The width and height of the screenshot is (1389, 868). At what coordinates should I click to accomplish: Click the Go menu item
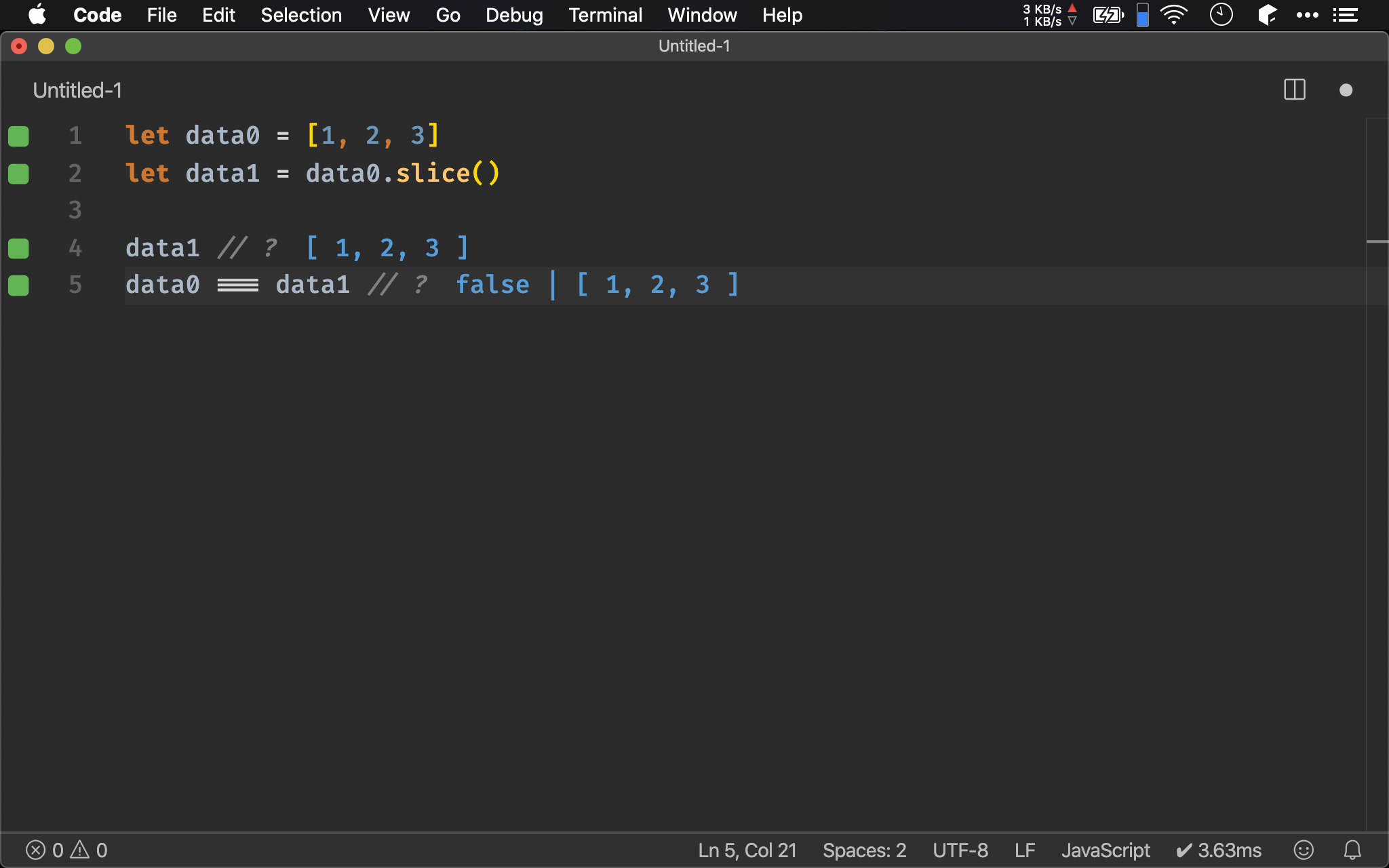(x=447, y=15)
